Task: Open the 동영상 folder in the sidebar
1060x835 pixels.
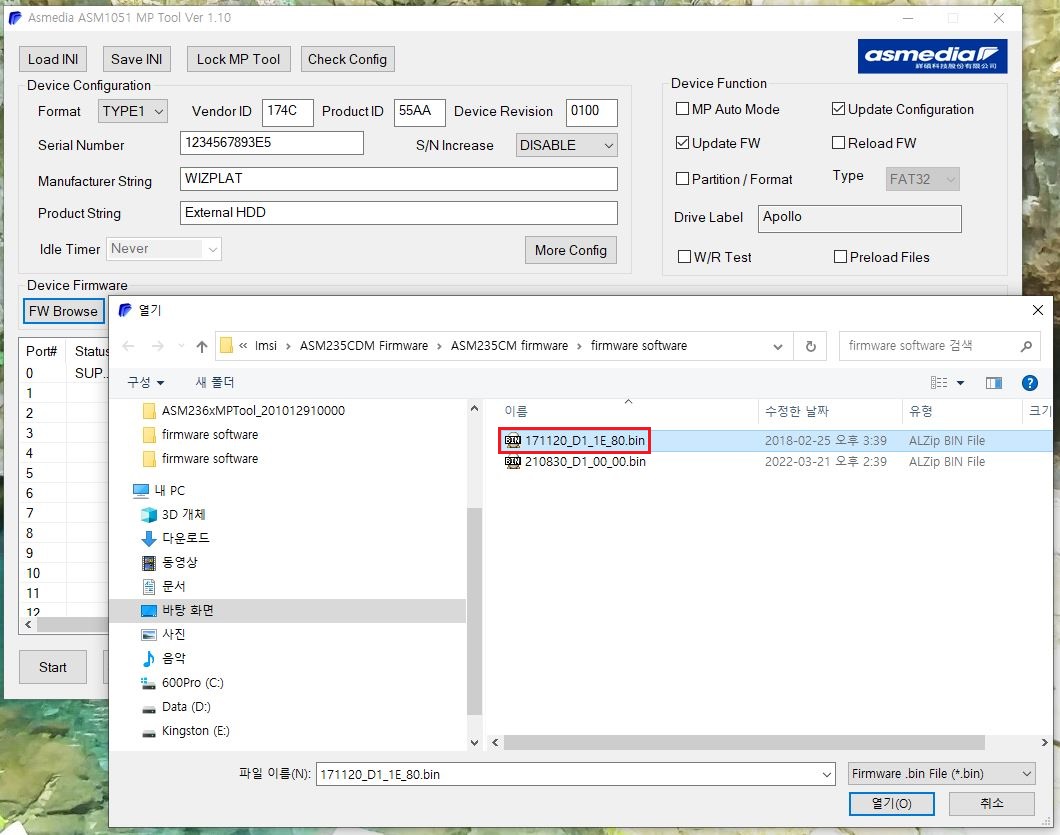Action: click(169, 563)
